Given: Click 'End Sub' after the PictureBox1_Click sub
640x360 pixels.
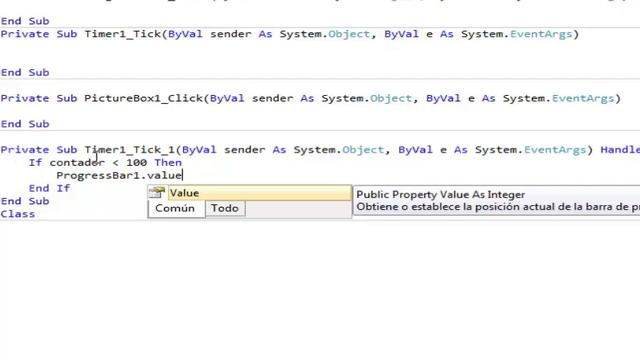Looking at the screenshot, I should 25,124.
